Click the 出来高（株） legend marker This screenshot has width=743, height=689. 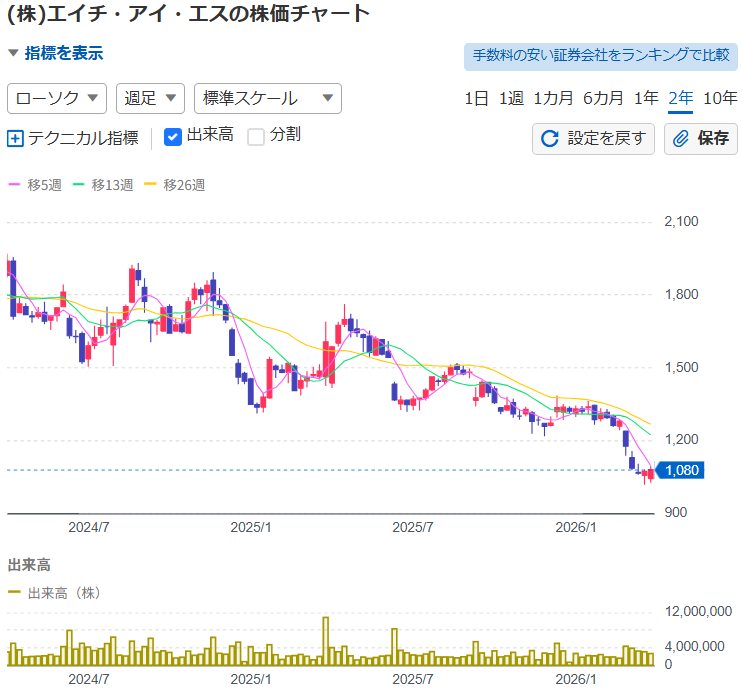tap(15, 593)
